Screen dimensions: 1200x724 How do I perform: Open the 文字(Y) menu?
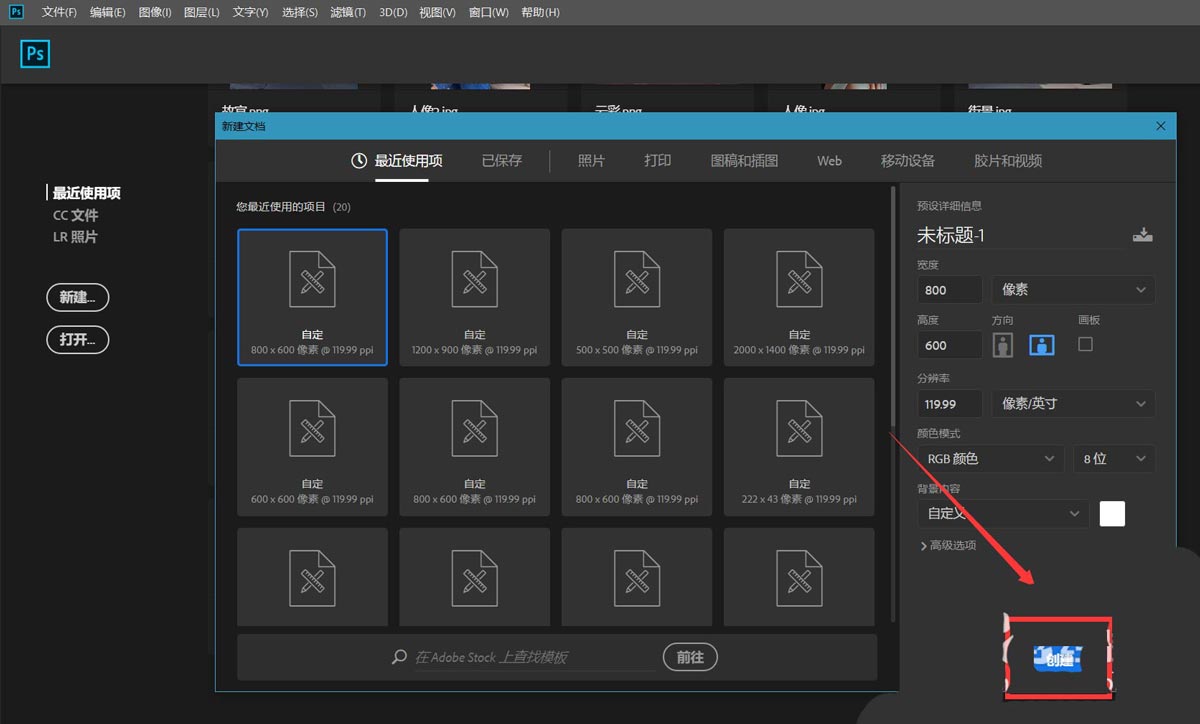(250, 13)
